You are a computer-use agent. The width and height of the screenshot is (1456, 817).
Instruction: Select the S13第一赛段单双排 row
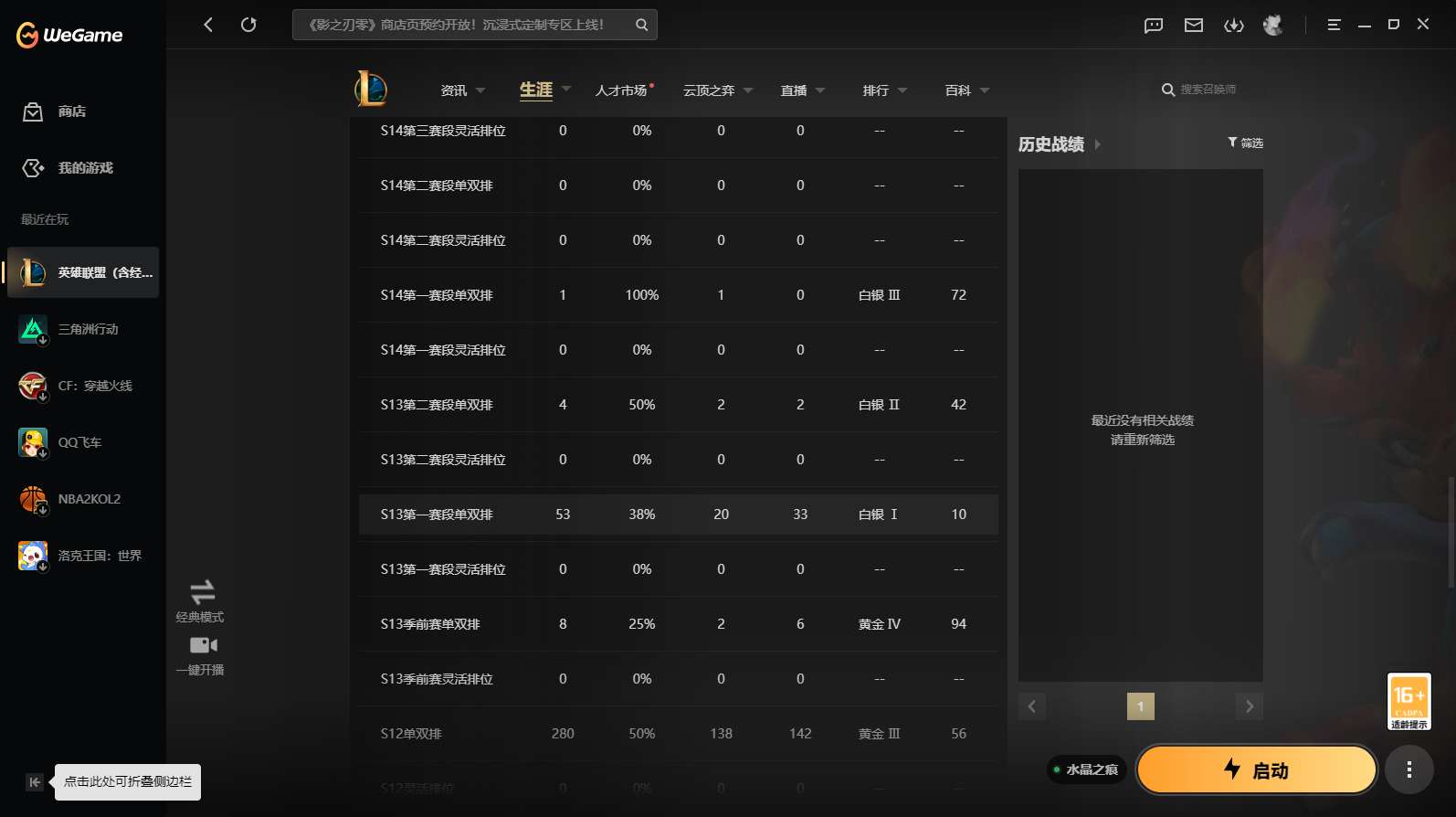pyautogui.click(x=678, y=515)
